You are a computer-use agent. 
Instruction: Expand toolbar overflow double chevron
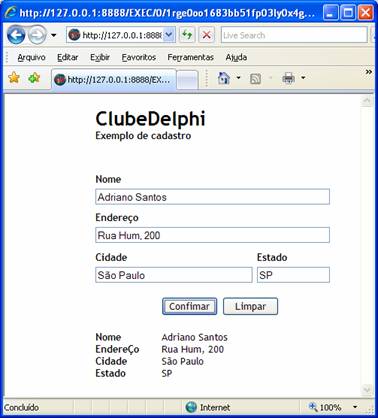[x=368, y=72]
